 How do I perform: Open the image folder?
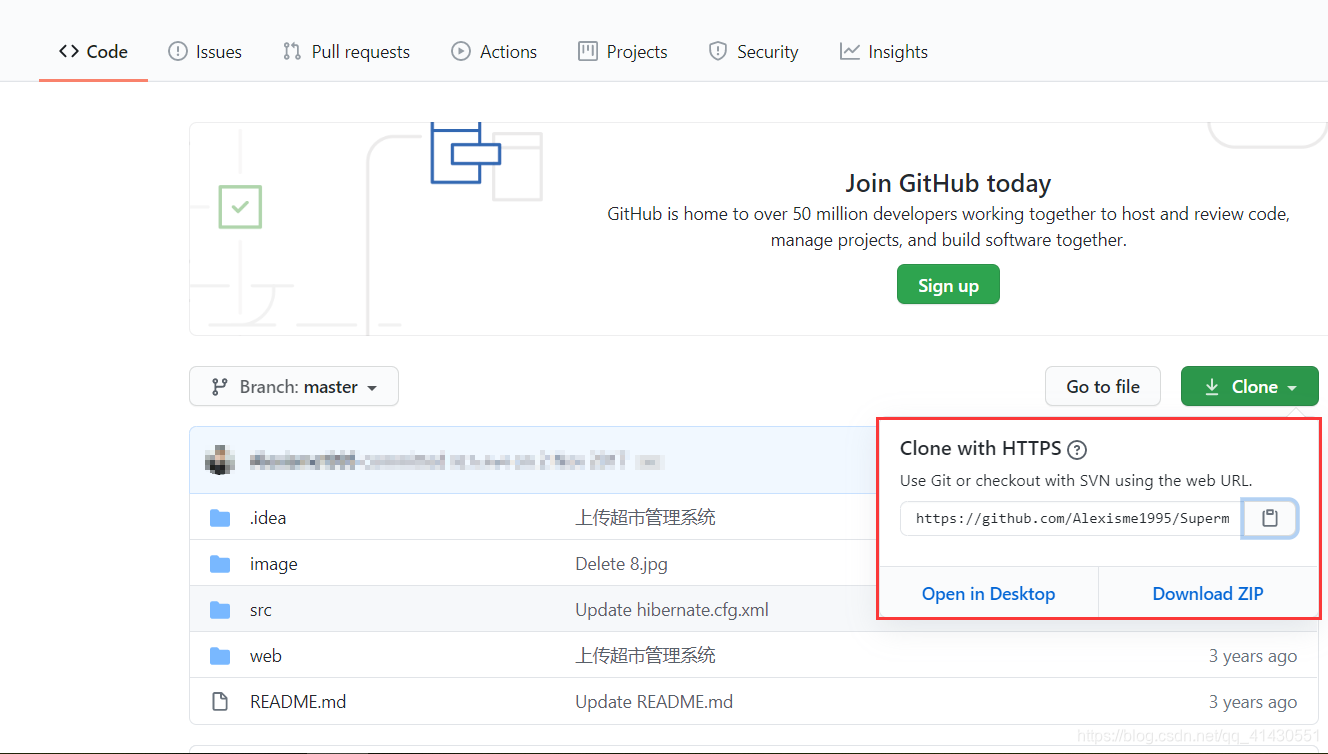point(274,564)
